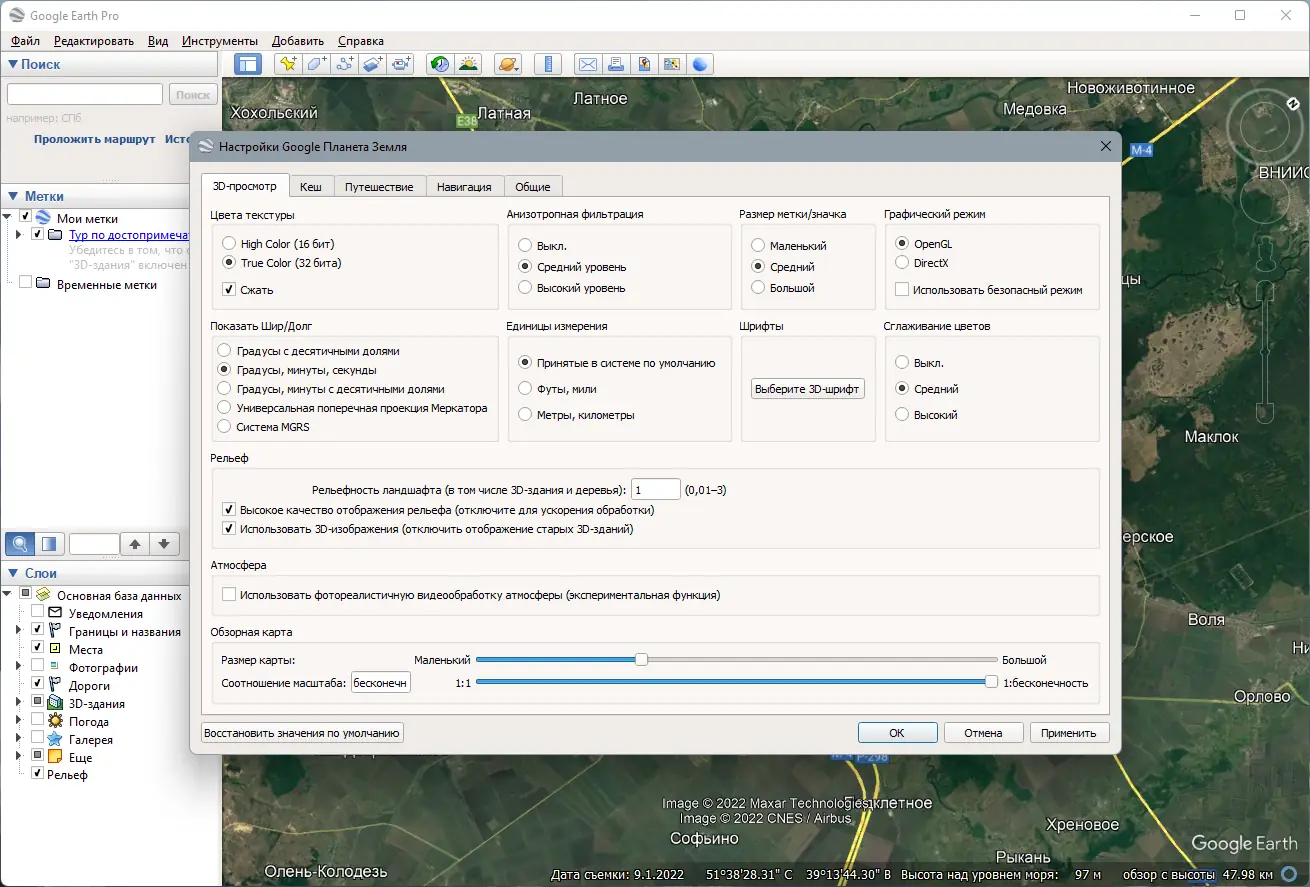1310x887 pixels.
Task: Switch to the Кеш tab
Action: [311, 187]
